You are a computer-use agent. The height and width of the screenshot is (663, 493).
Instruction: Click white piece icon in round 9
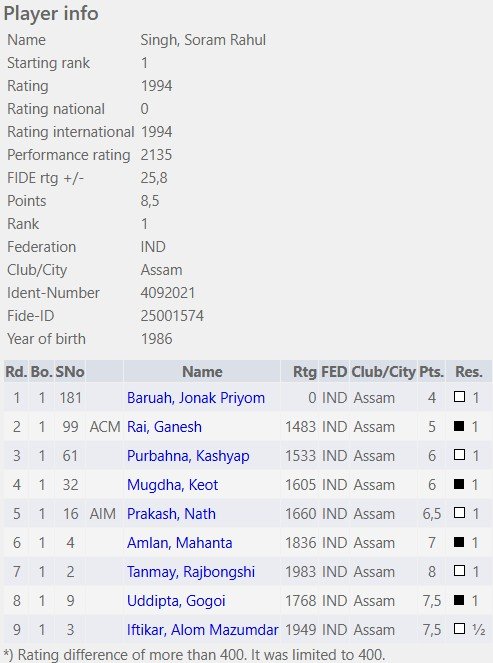point(459,629)
